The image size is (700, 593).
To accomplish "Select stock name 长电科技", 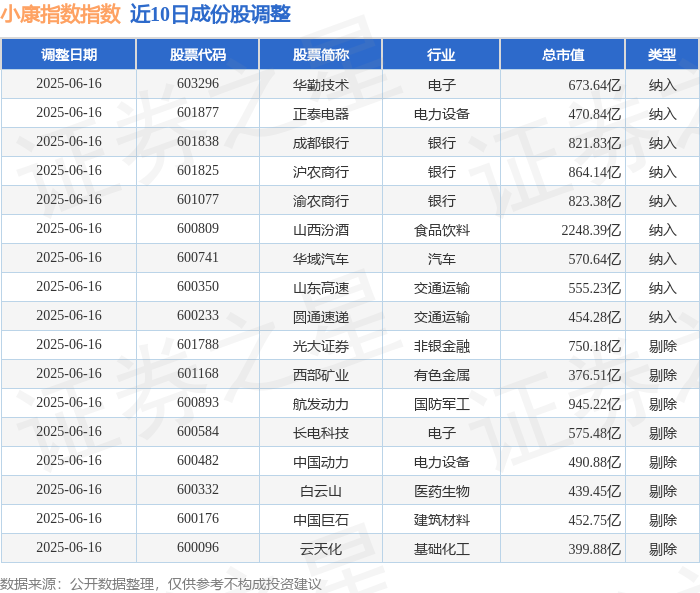I will (x=321, y=433).
